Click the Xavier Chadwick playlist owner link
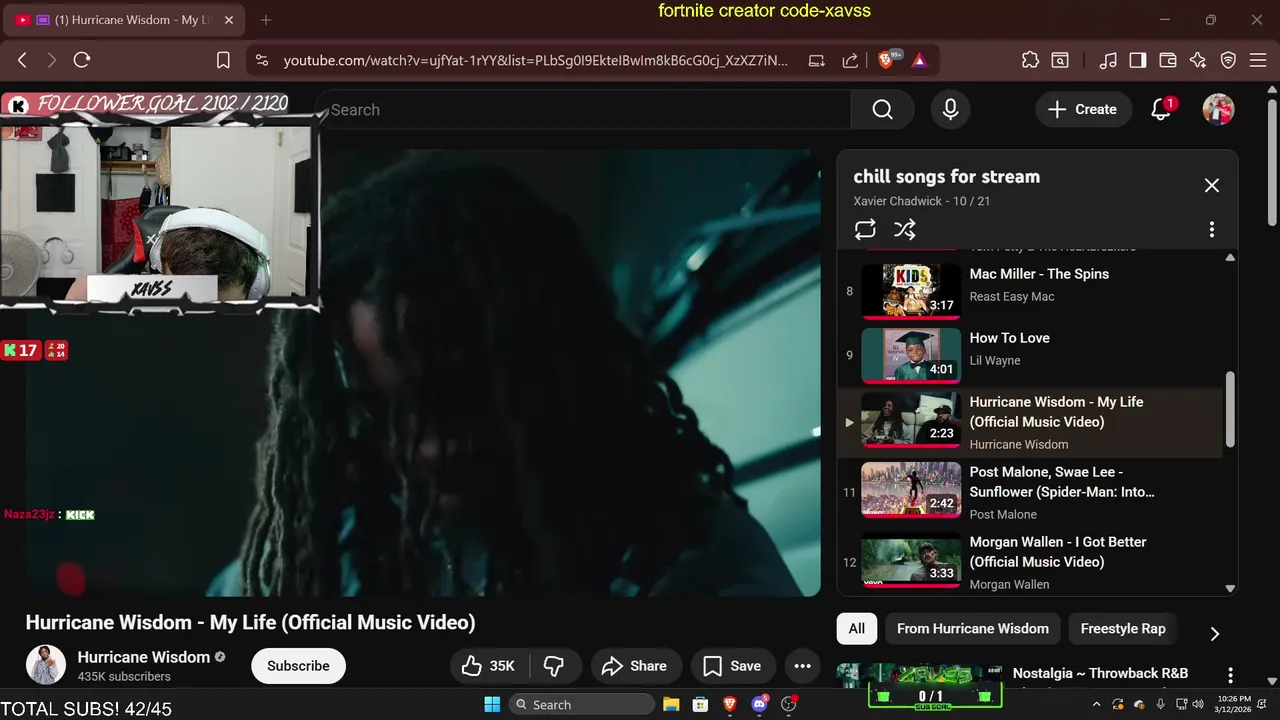This screenshot has width=1280, height=720. 897,201
